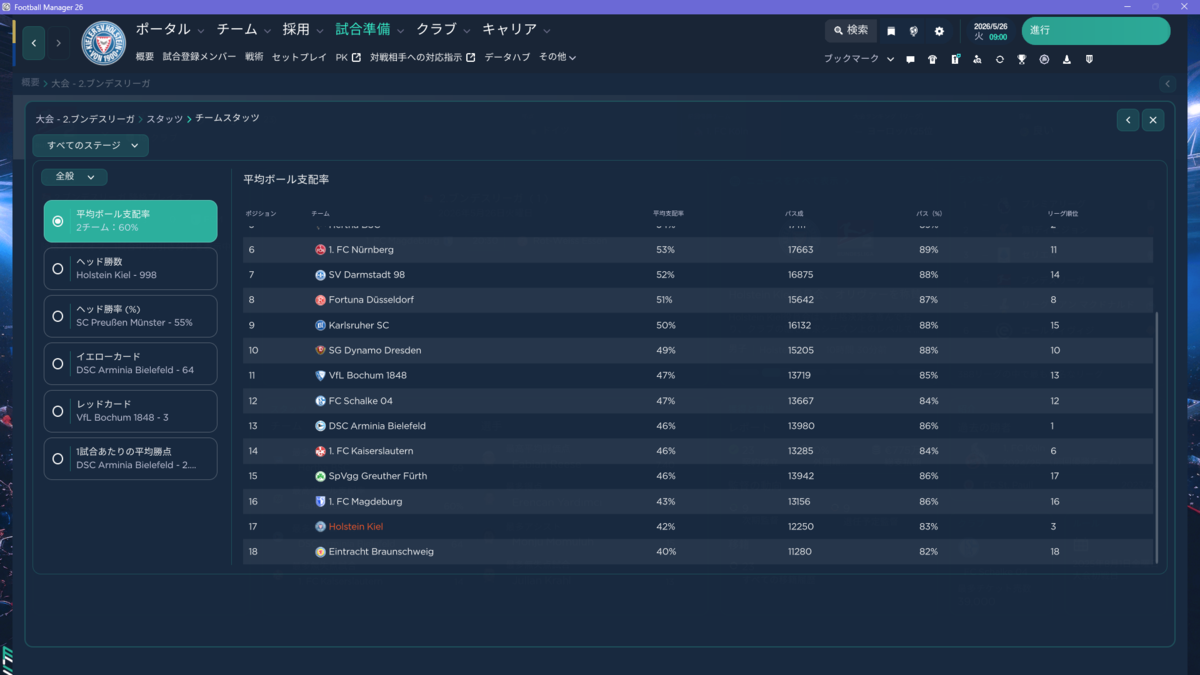Screen dimensions: 1200x675
Task: Open 対戦相手への対応指示 link
Action: 422,57
